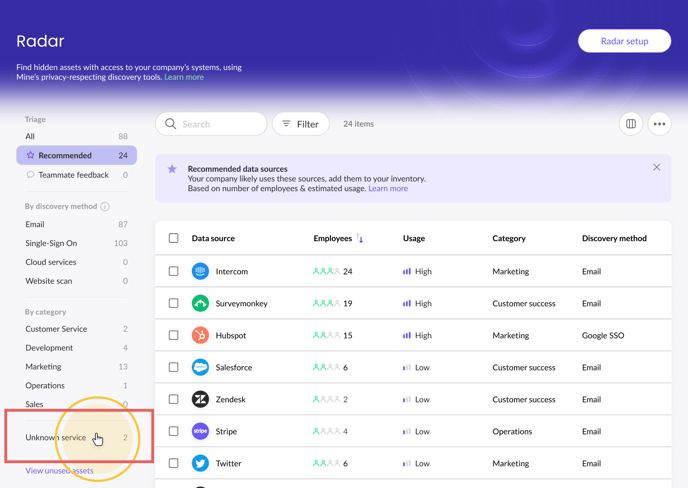Select All in Triage
The height and width of the screenshot is (488, 688).
(76, 136)
